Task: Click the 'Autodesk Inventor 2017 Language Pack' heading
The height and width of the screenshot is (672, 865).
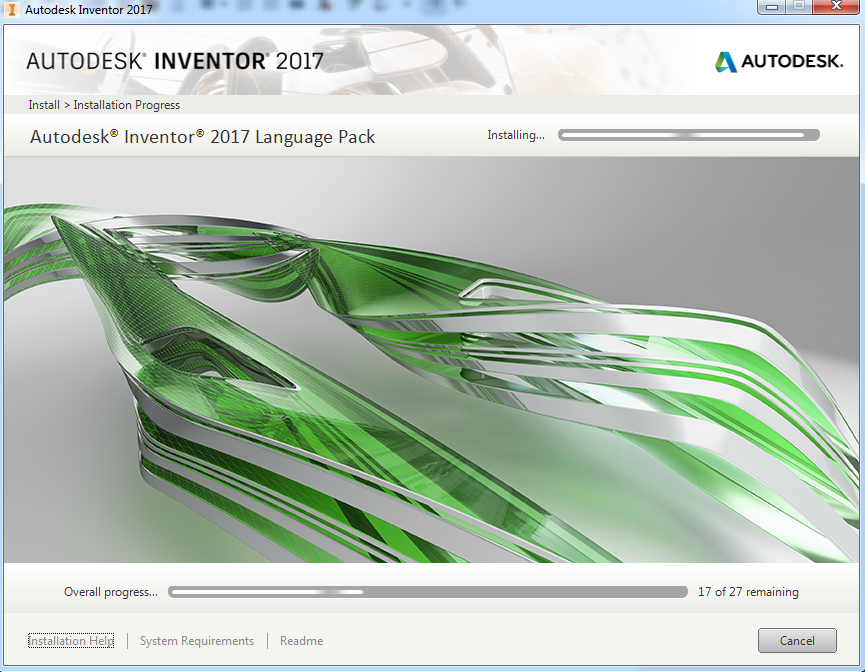Action: (202, 137)
